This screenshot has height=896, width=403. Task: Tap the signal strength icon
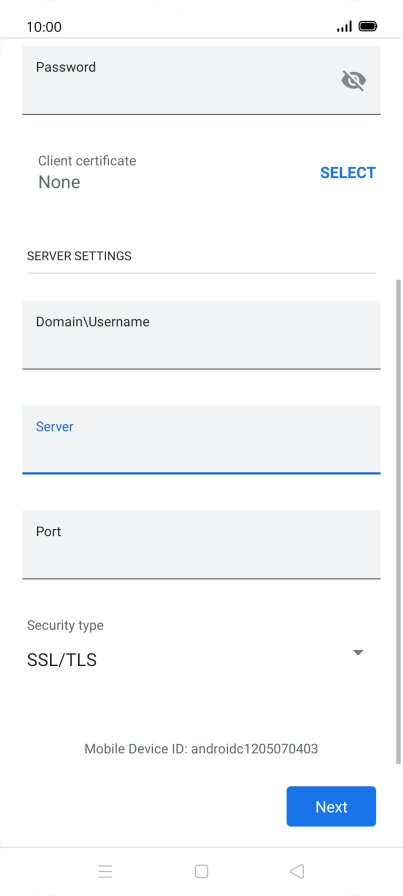(x=344, y=26)
